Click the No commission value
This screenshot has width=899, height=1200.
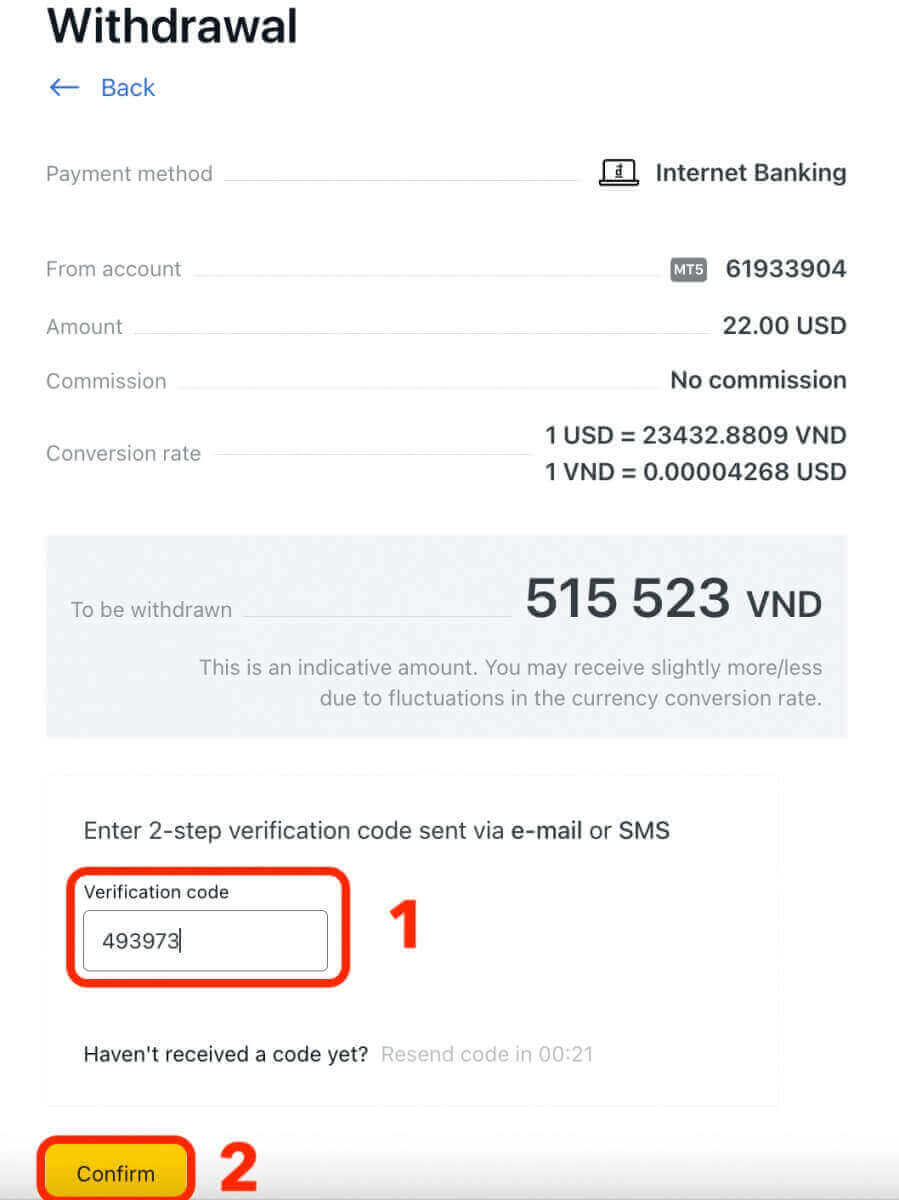(758, 381)
